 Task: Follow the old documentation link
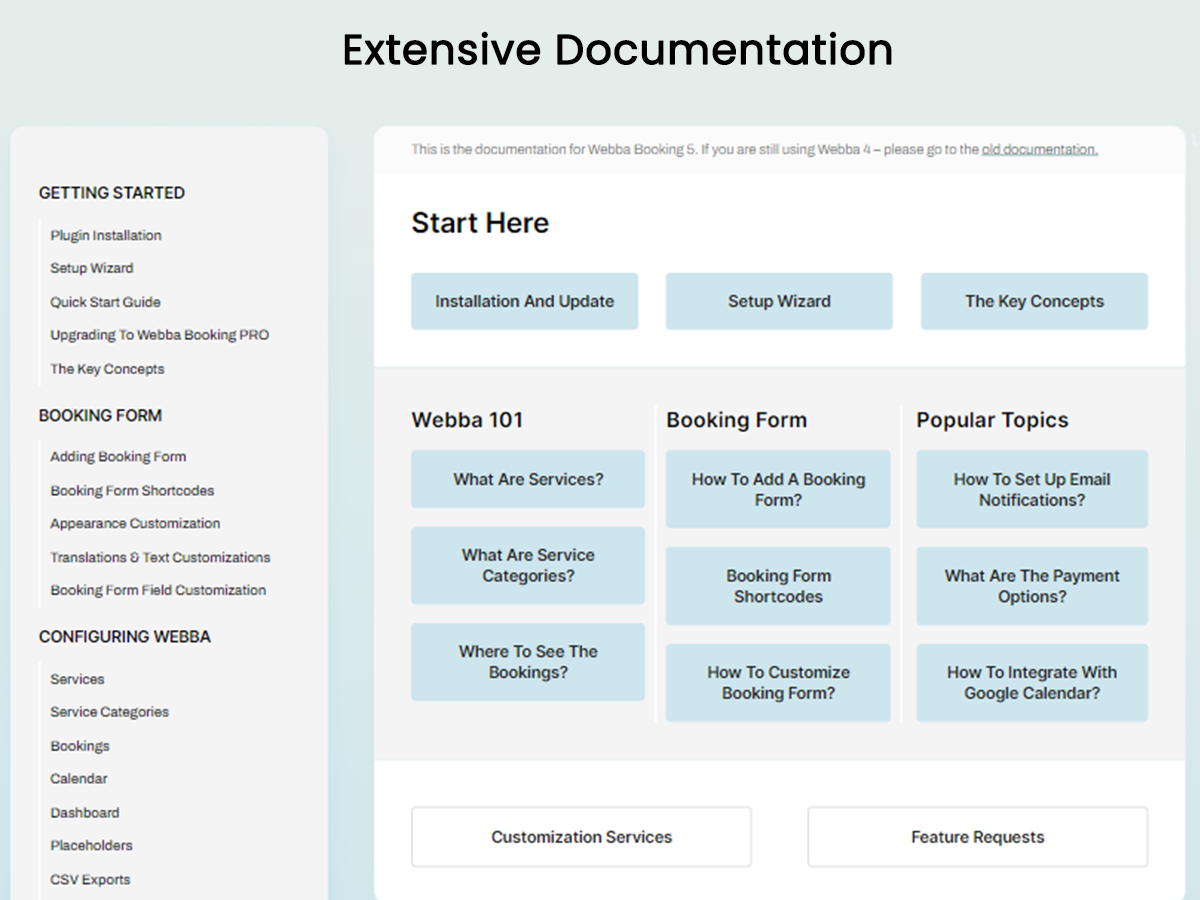(1040, 150)
